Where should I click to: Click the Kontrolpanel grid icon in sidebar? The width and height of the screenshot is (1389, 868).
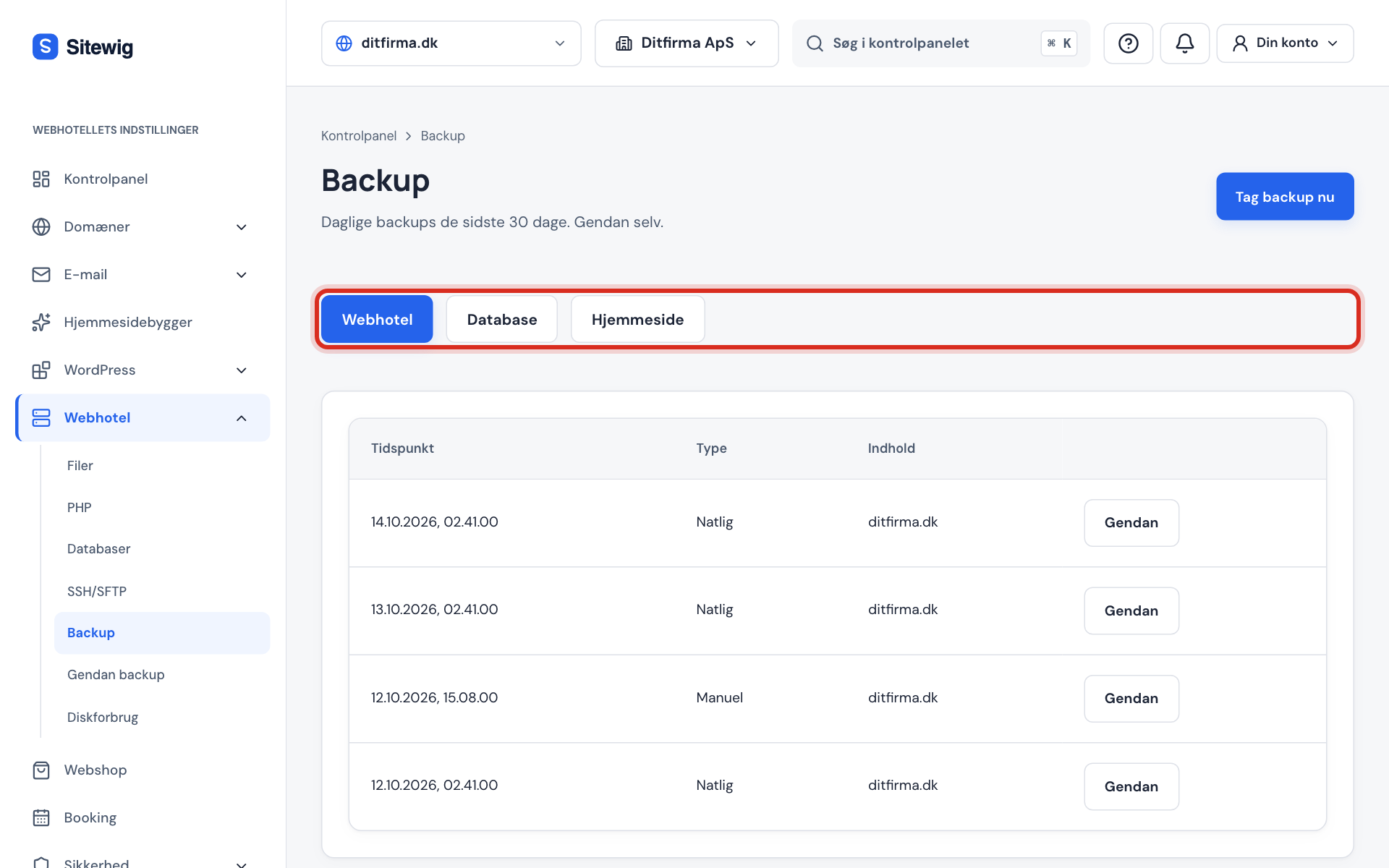41,179
